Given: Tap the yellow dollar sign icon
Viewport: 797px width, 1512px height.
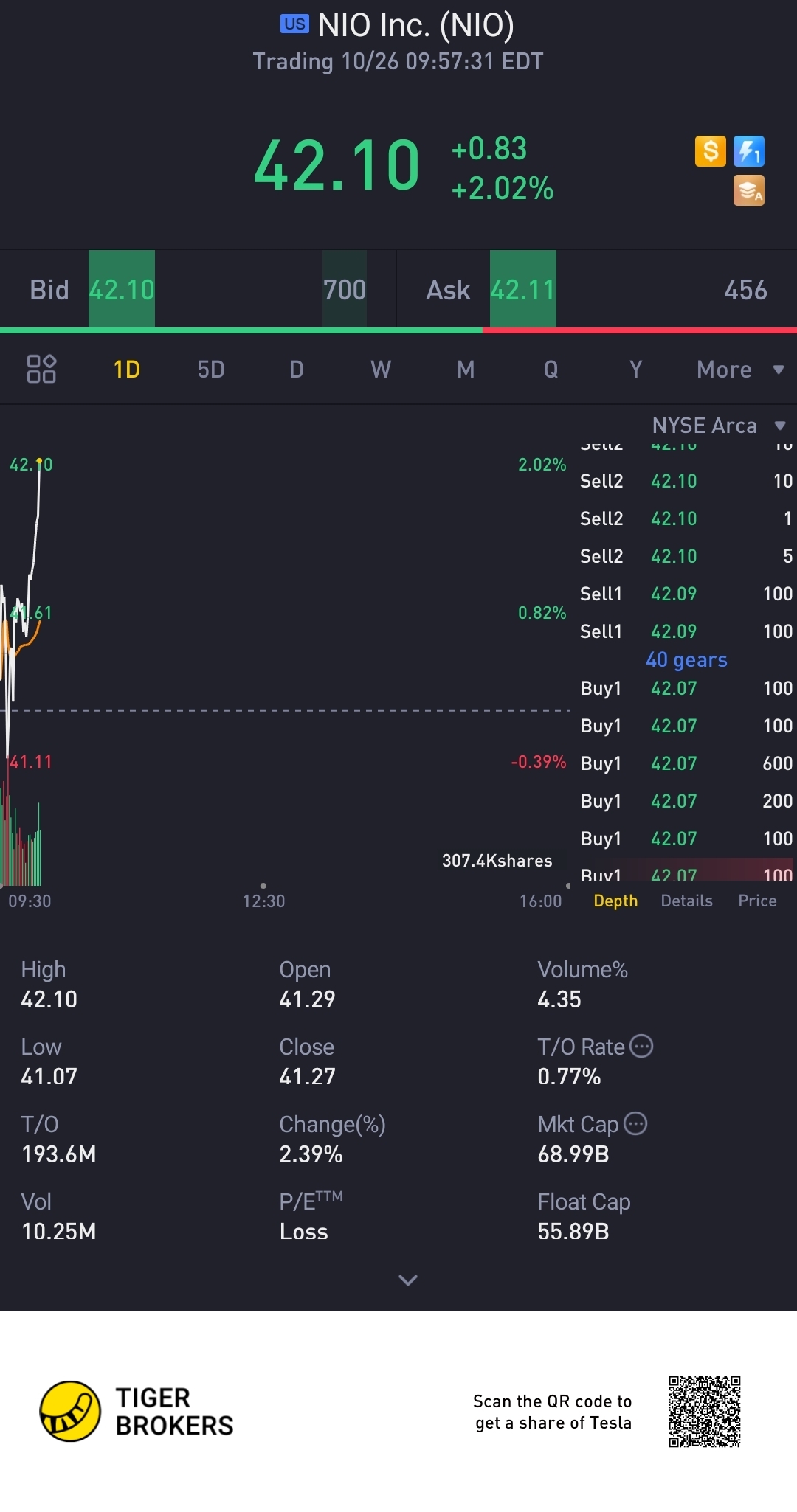Looking at the screenshot, I should [x=711, y=151].
